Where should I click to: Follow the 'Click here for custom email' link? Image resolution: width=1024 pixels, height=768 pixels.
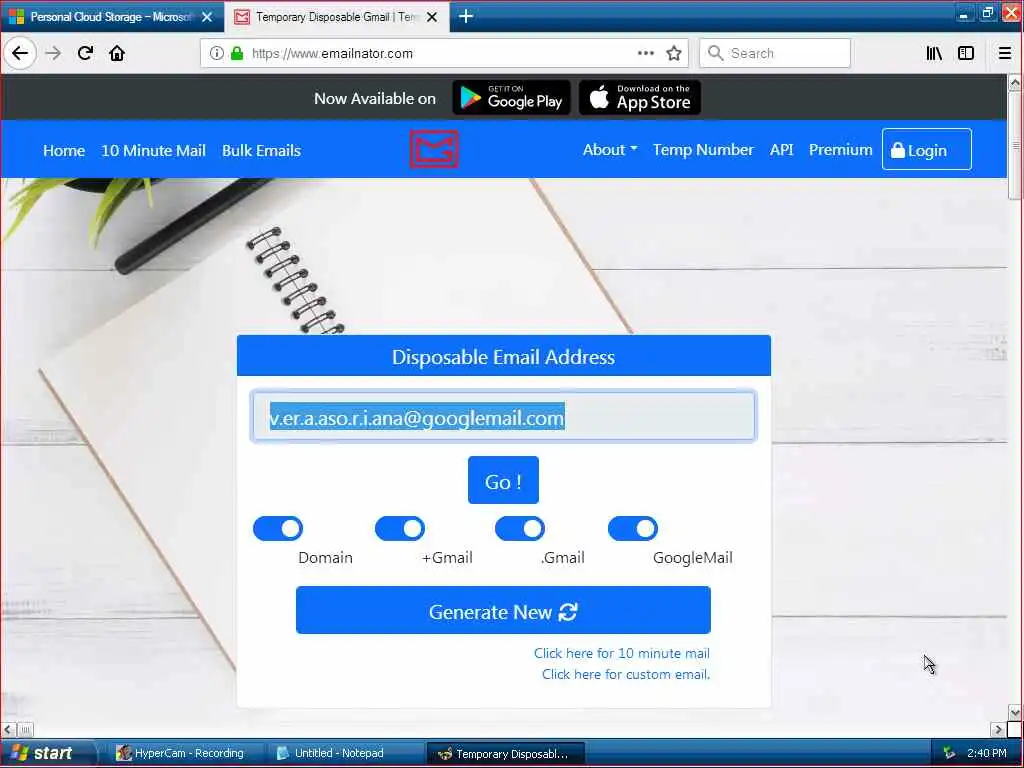[626, 675]
